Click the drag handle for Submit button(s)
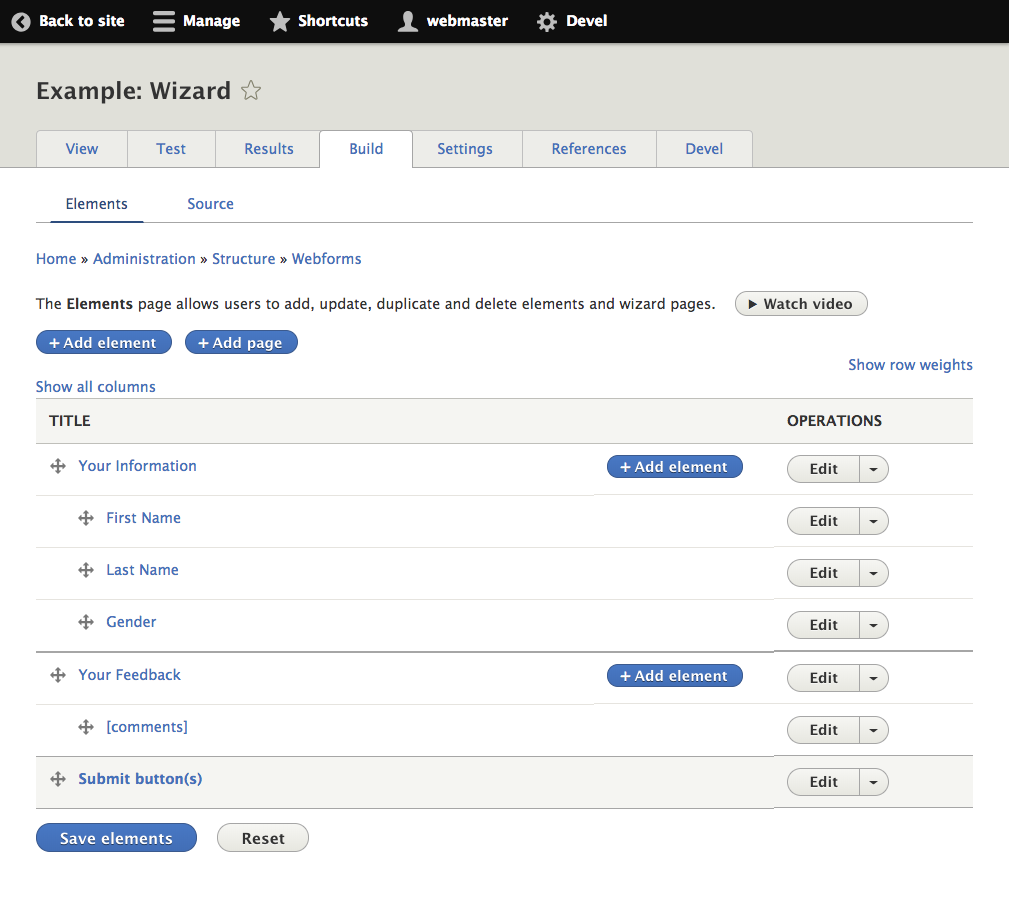 point(58,779)
